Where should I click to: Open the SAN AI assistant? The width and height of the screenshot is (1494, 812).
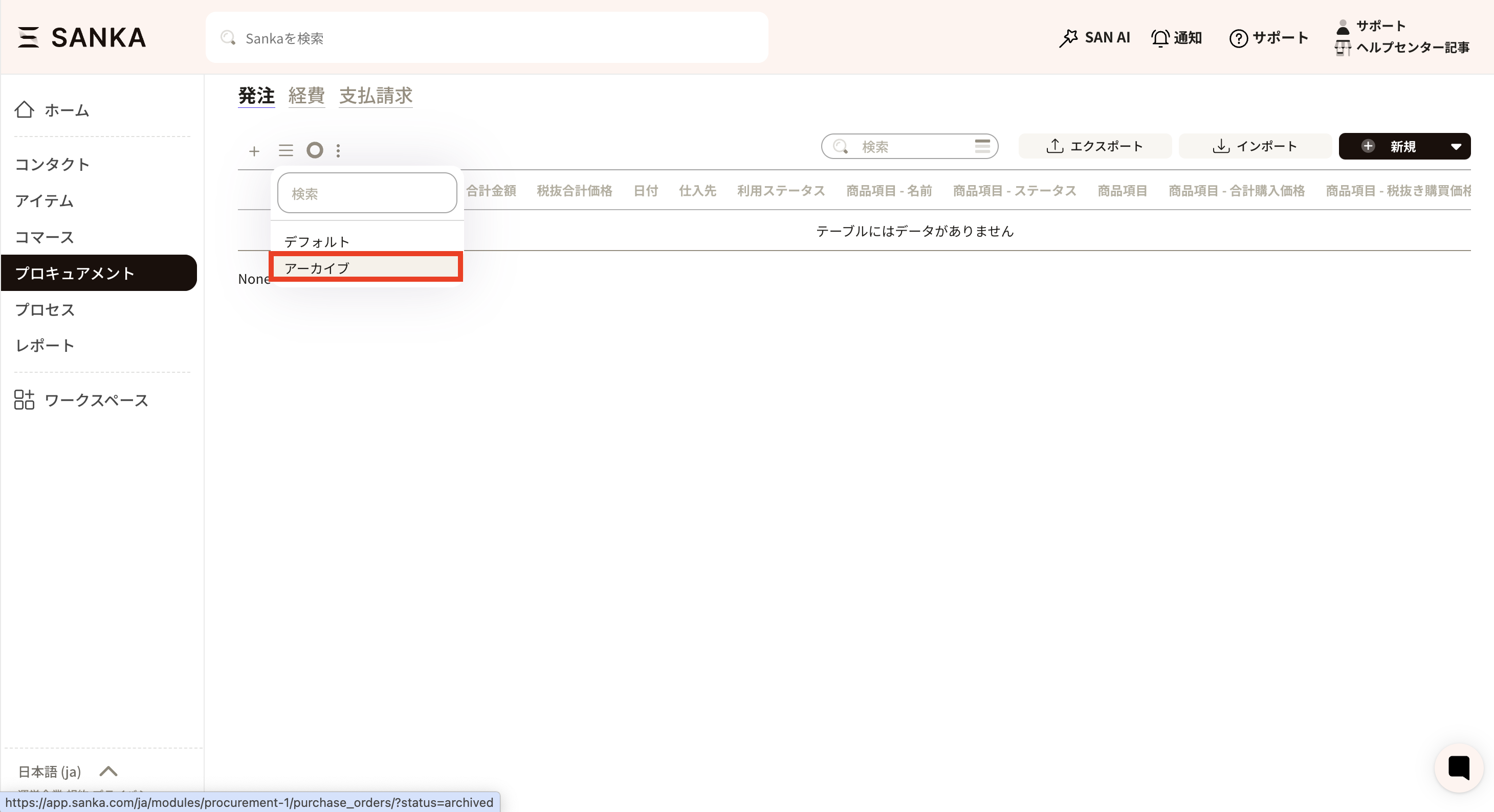(x=1094, y=38)
